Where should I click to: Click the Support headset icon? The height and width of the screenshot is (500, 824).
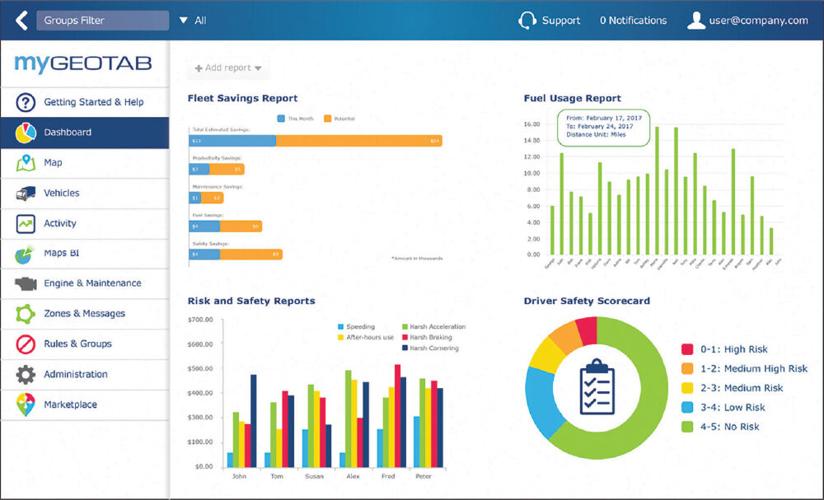(527, 20)
